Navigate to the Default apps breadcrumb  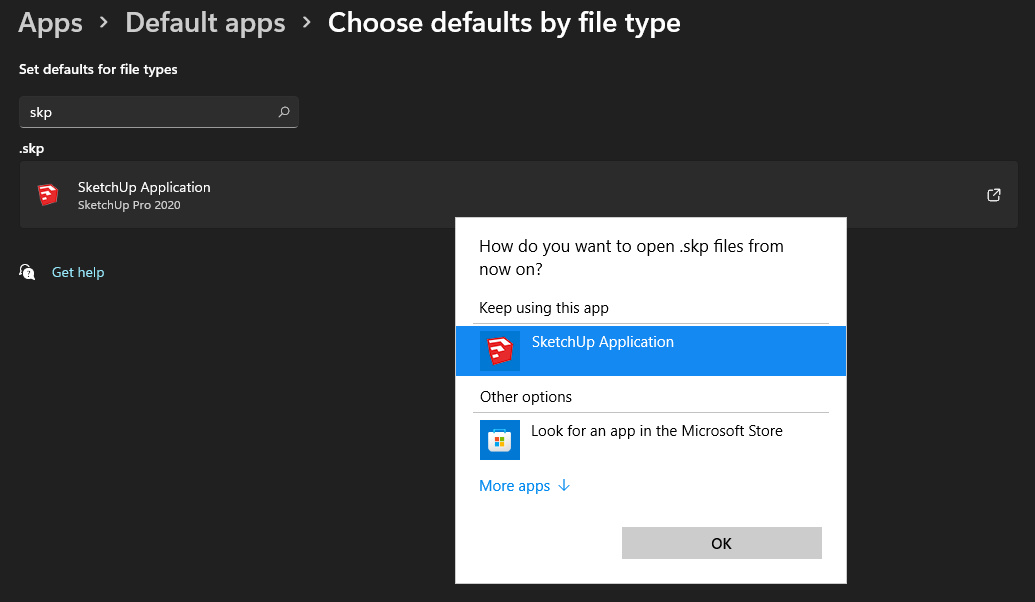point(205,22)
